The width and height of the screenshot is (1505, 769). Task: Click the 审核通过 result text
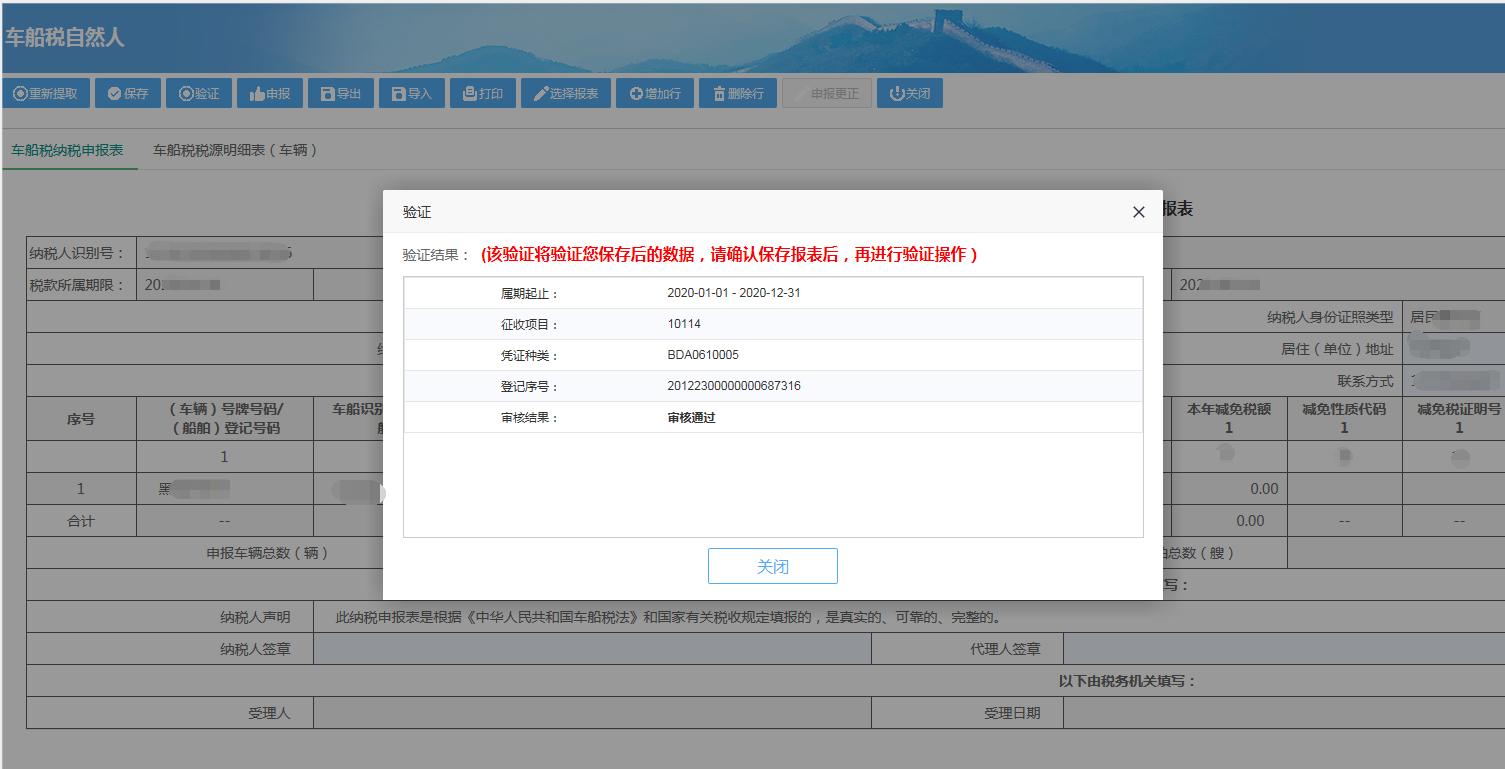click(691, 418)
